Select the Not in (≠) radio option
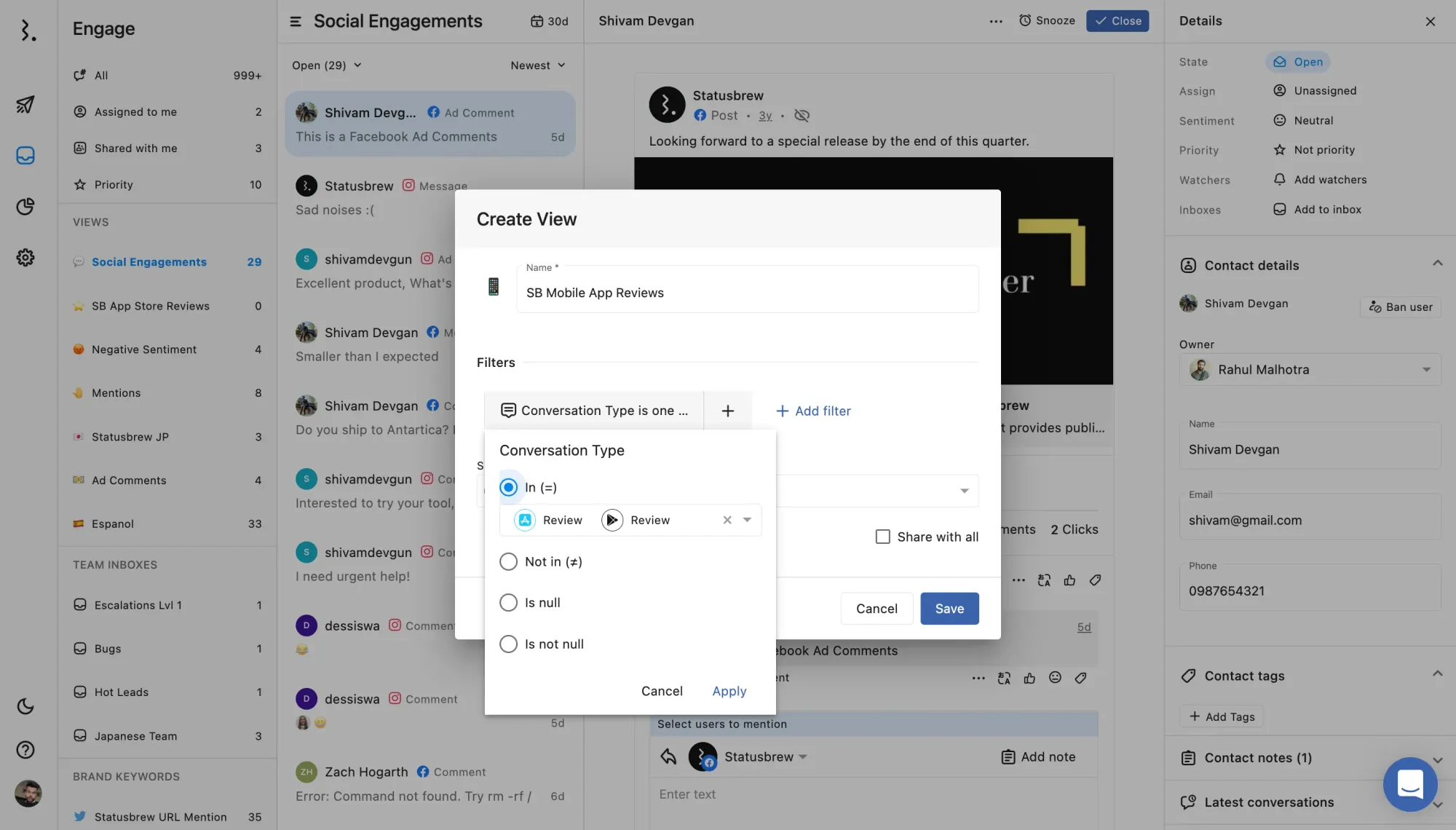1456x830 pixels. (x=508, y=561)
